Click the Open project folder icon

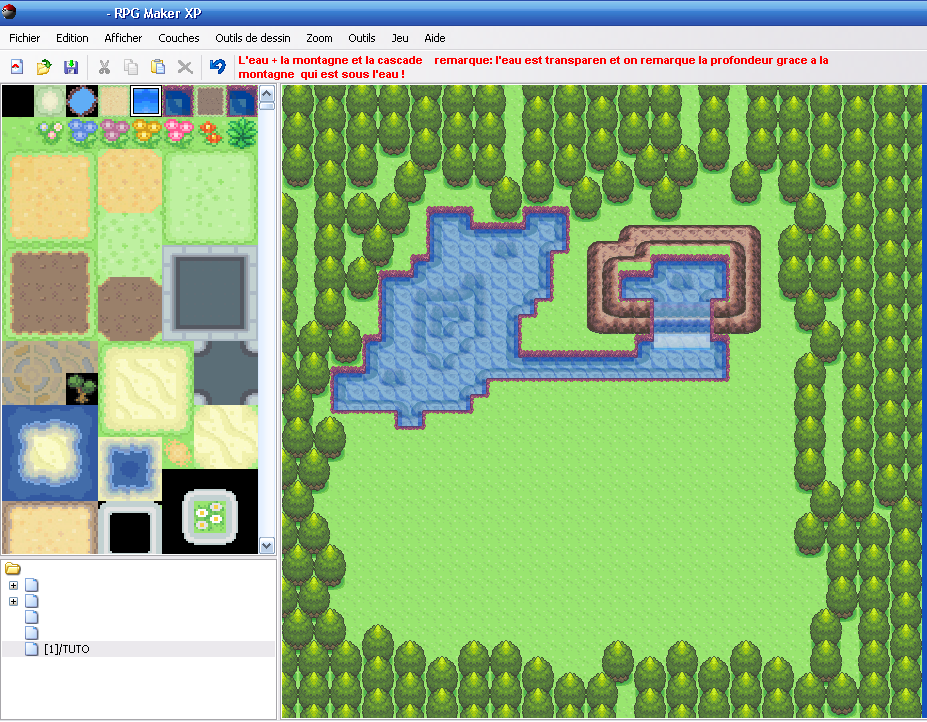[44, 67]
